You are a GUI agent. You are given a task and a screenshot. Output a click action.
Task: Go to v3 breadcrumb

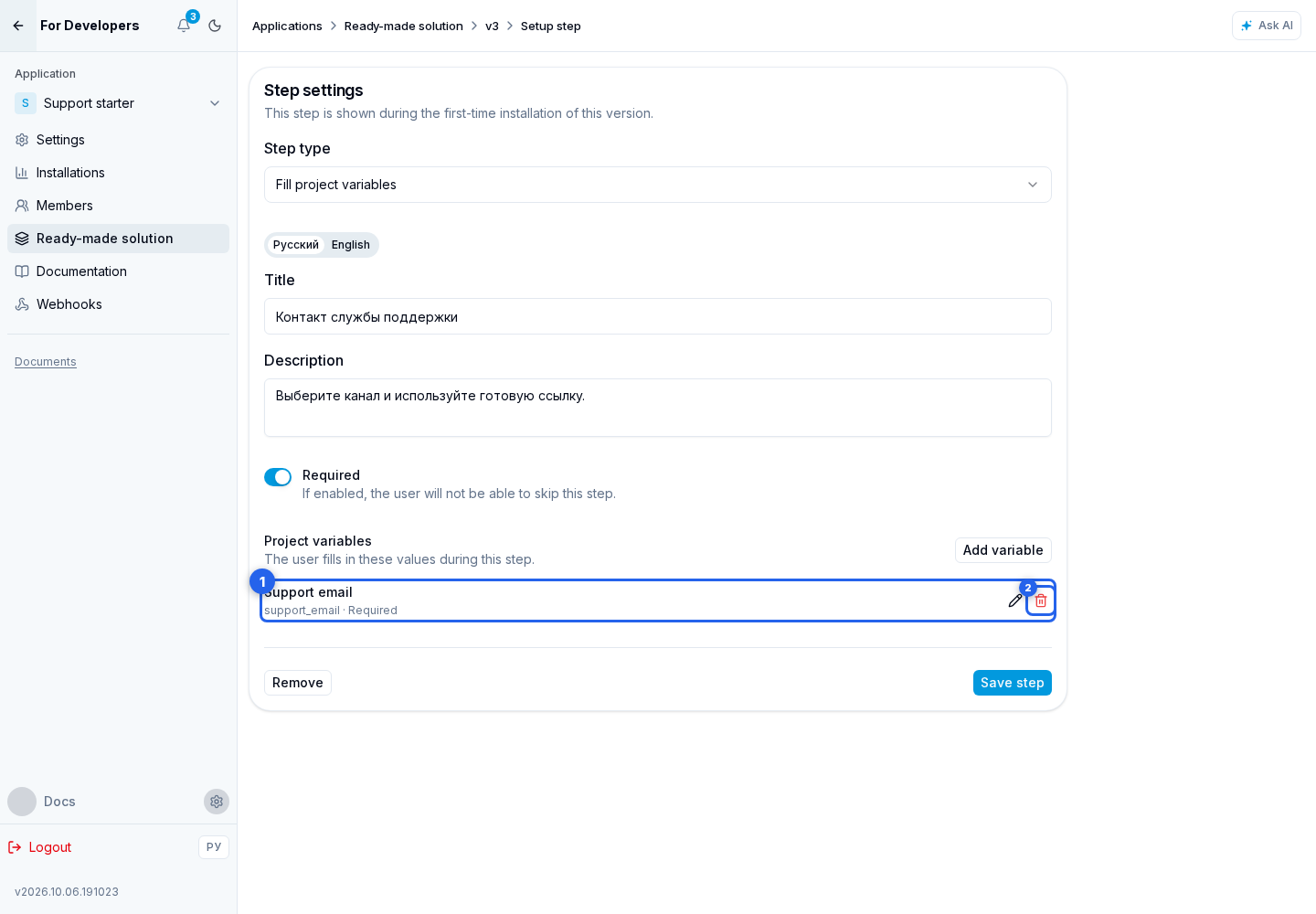(x=492, y=26)
